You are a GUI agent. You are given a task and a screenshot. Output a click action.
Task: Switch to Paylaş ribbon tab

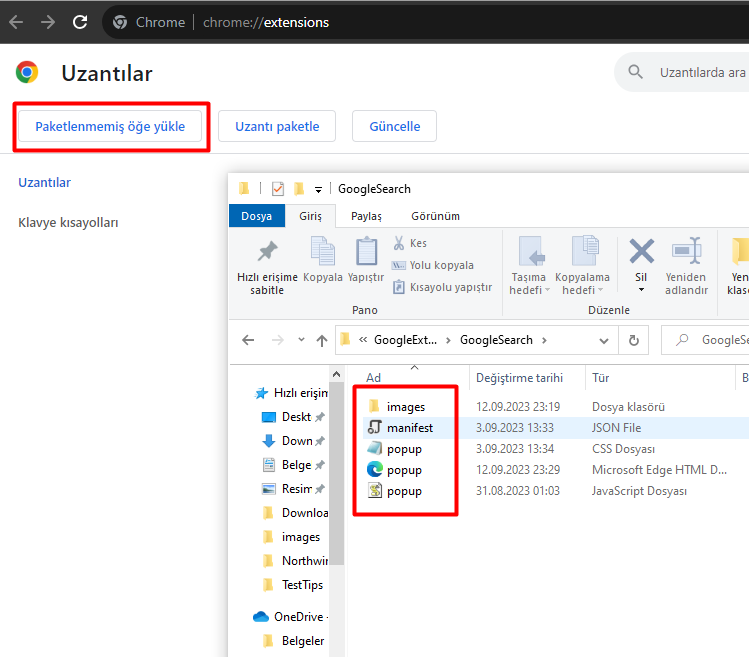click(x=366, y=216)
